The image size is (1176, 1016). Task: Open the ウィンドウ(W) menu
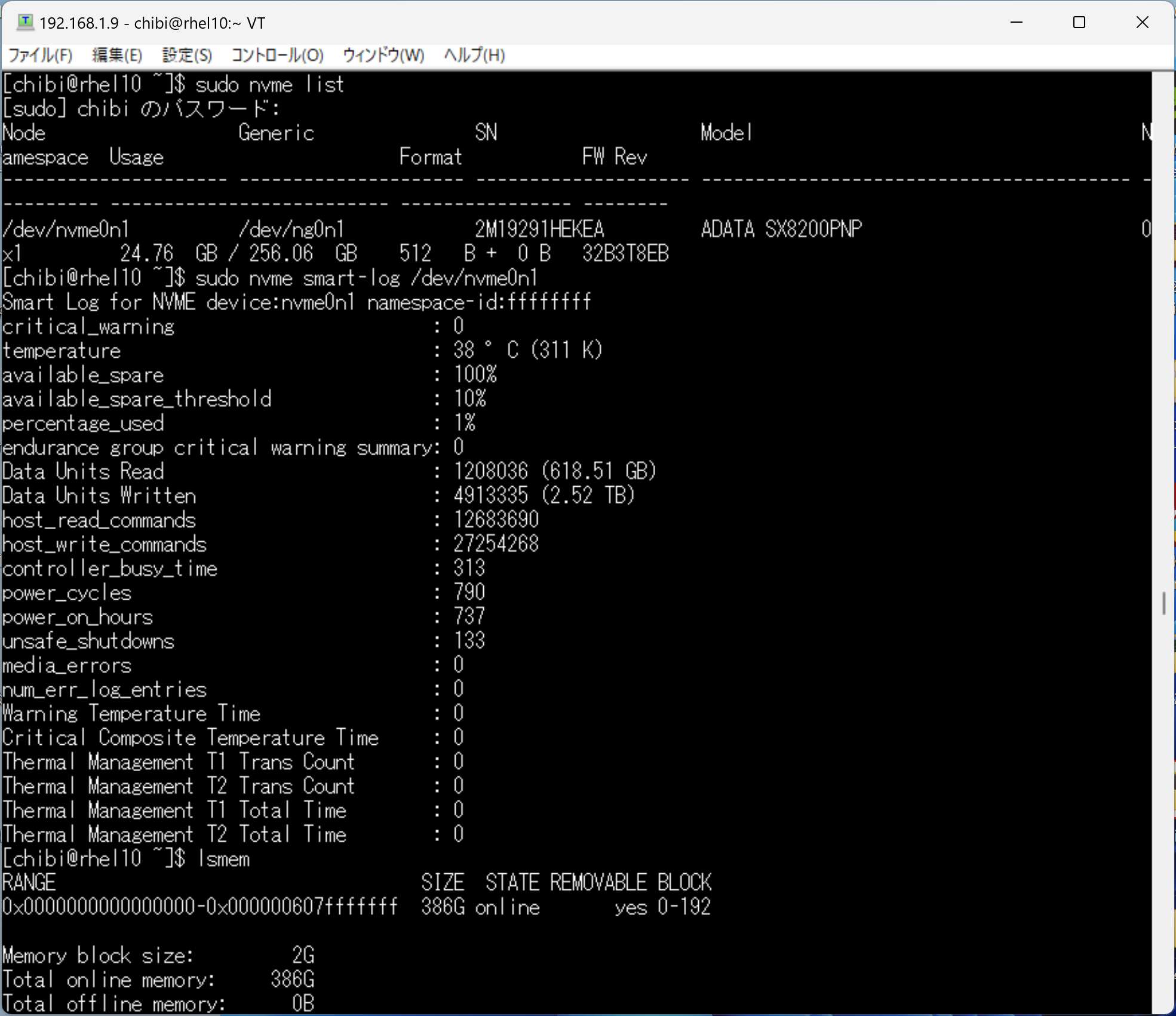coord(383,56)
